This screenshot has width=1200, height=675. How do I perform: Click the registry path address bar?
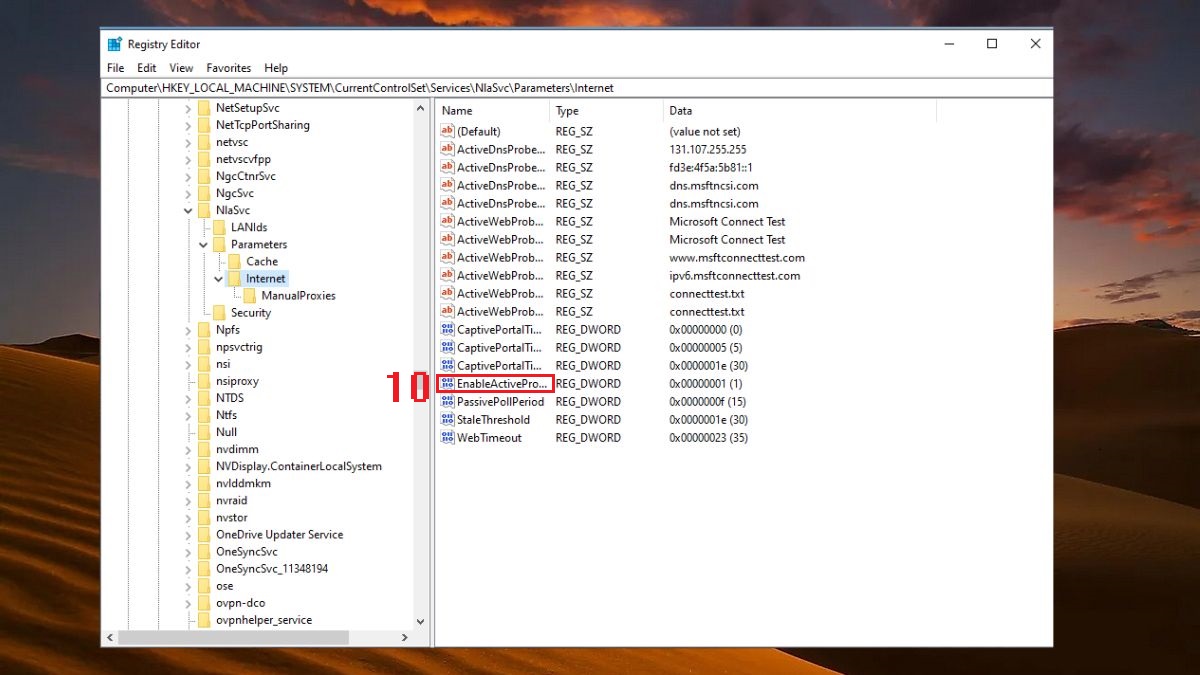click(578, 88)
